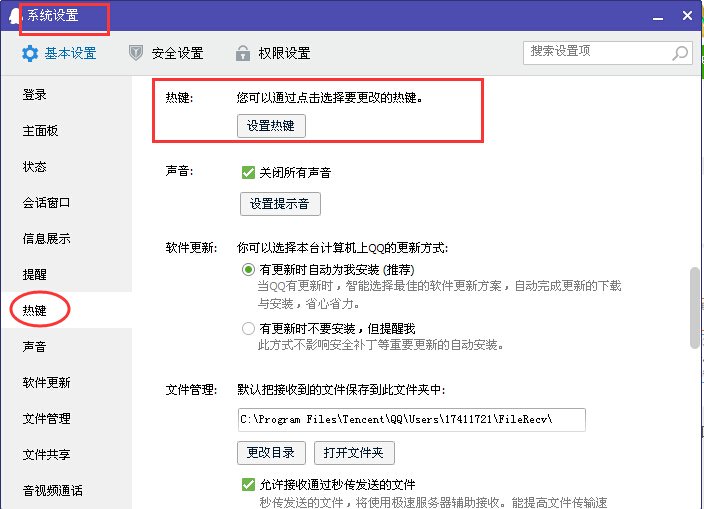Click the vertical scrollbar thumb
The image size is (704, 509).
[x=695, y=307]
